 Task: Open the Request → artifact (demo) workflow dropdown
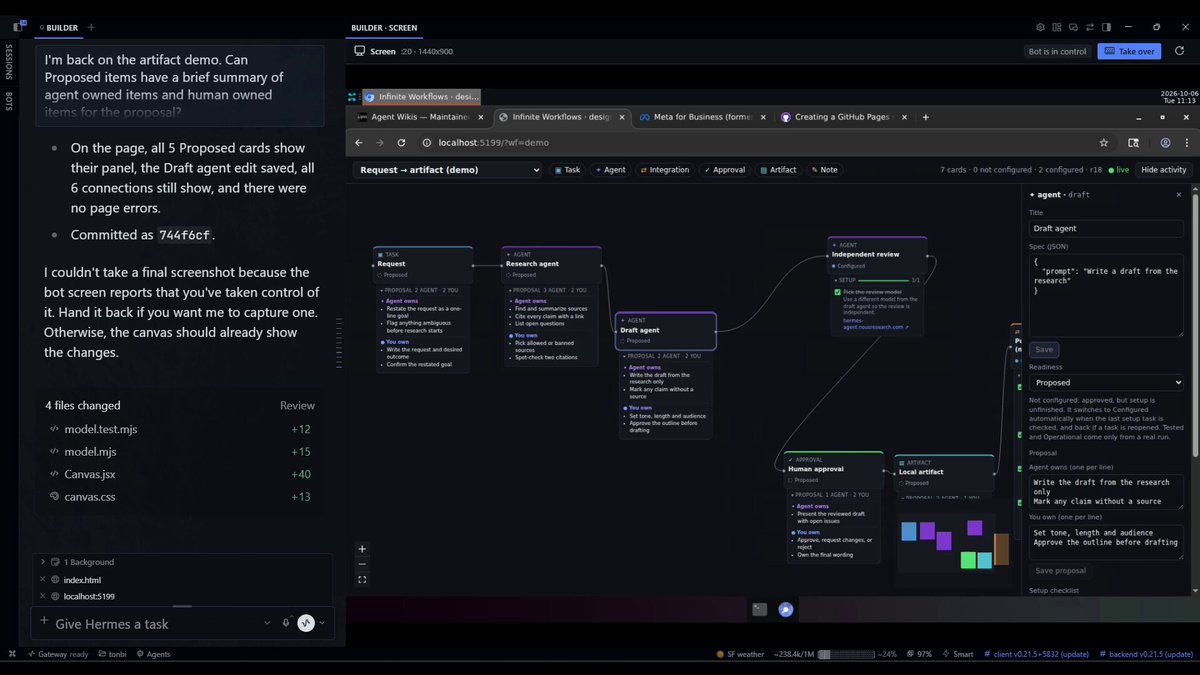(x=448, y=170)
